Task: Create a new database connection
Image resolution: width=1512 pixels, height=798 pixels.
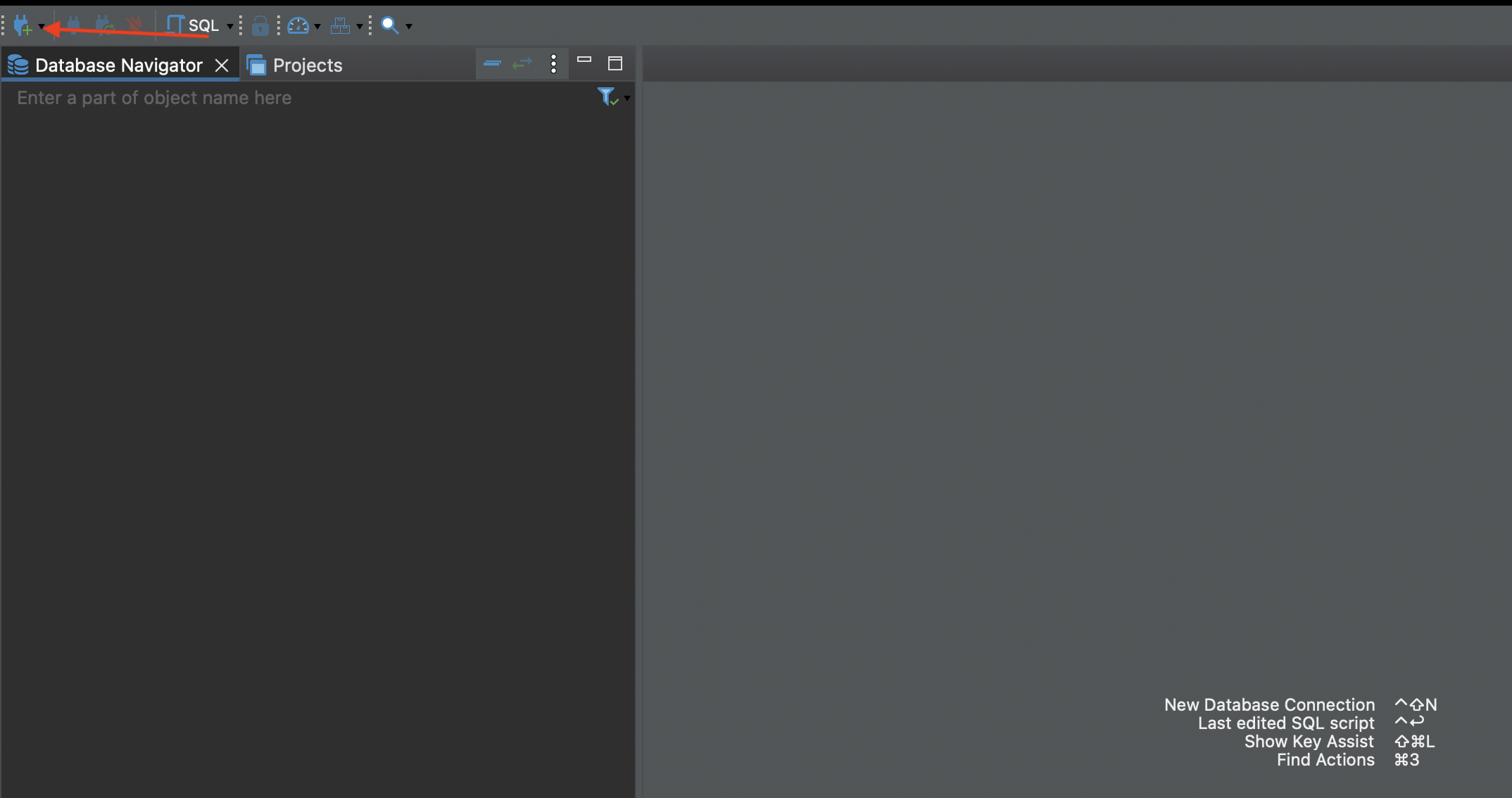Action: [x=21, y=25]
